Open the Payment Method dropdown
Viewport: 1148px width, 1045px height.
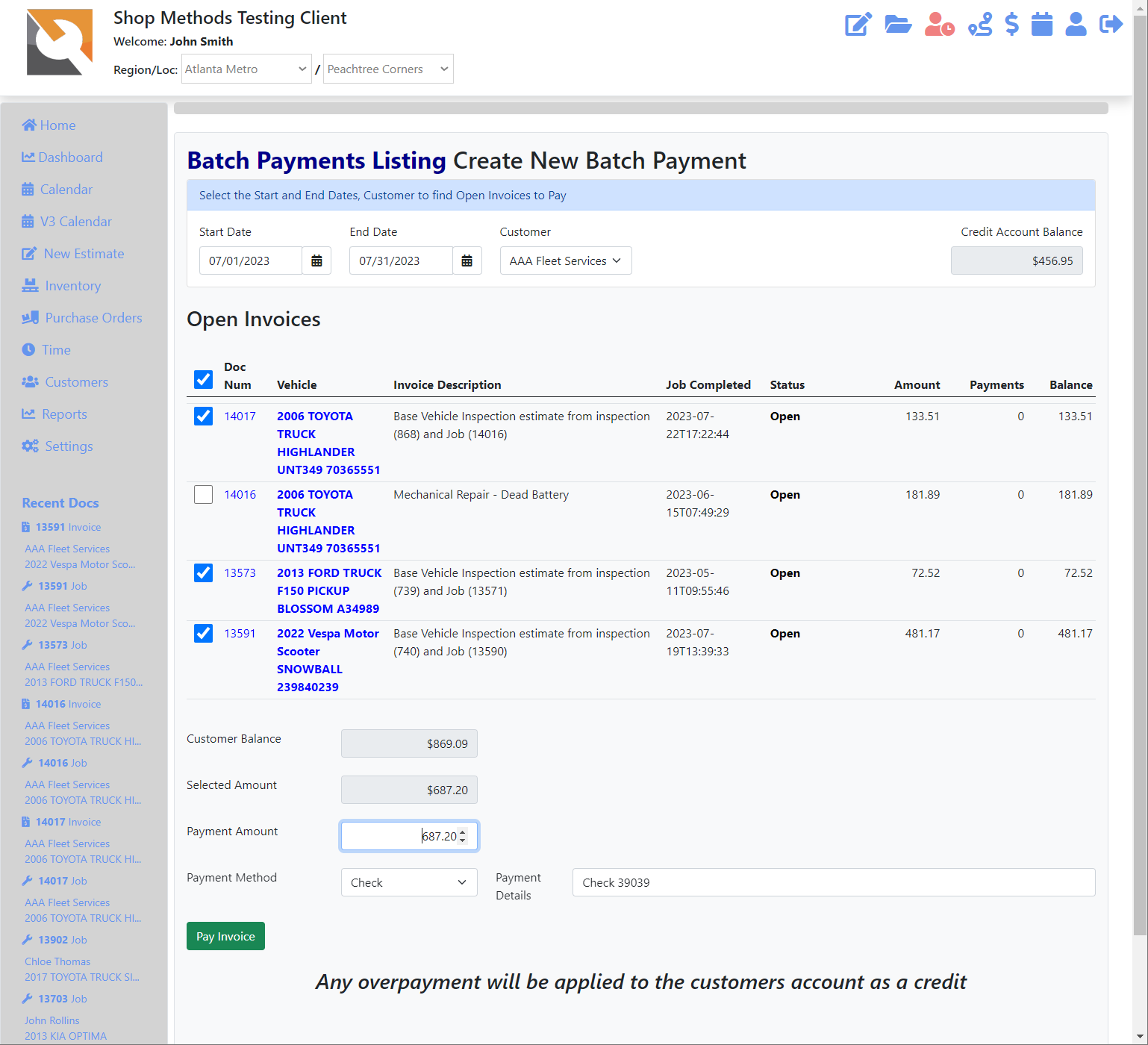409,882
